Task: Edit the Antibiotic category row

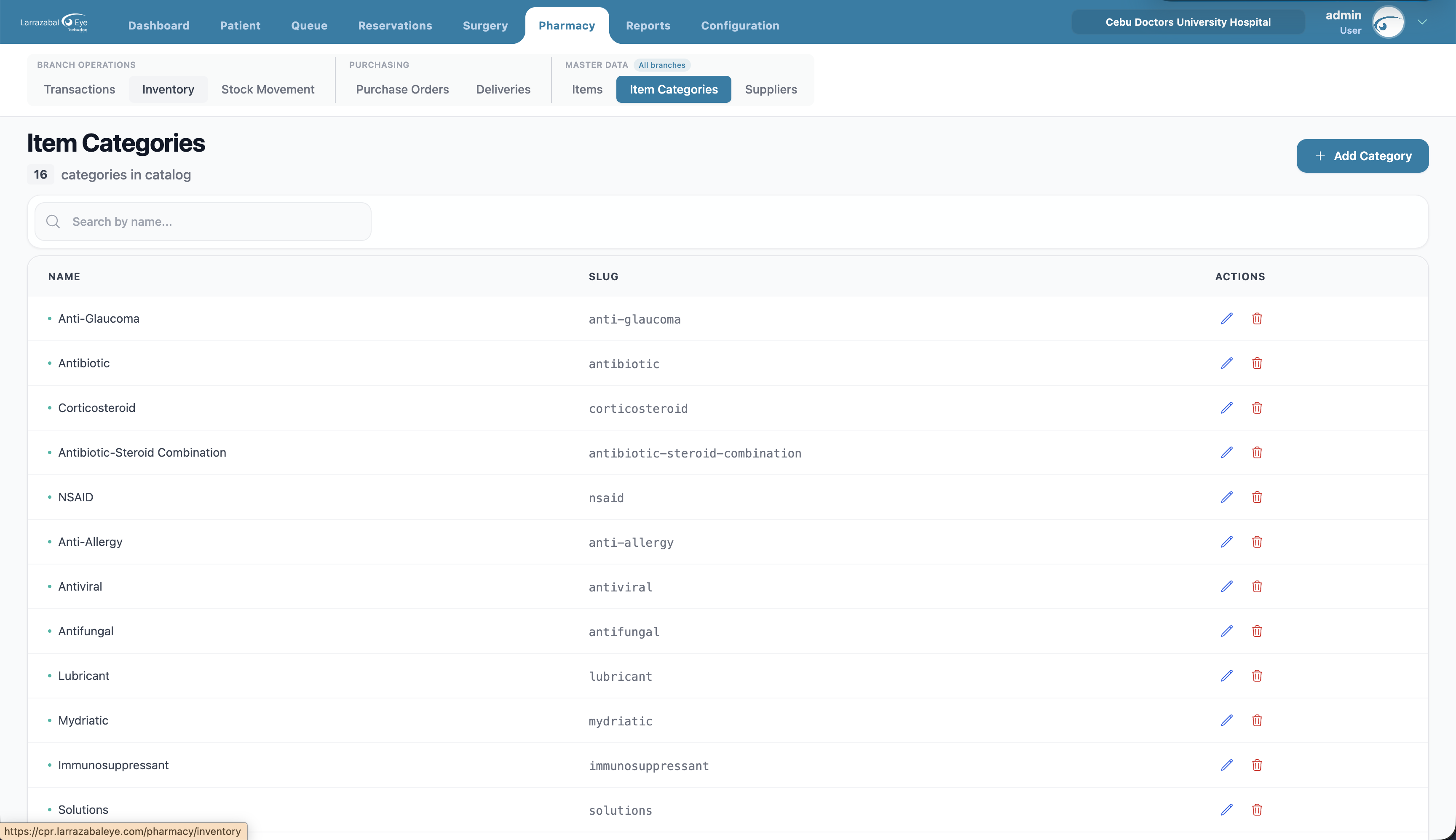Action: tap(1226, 363)
